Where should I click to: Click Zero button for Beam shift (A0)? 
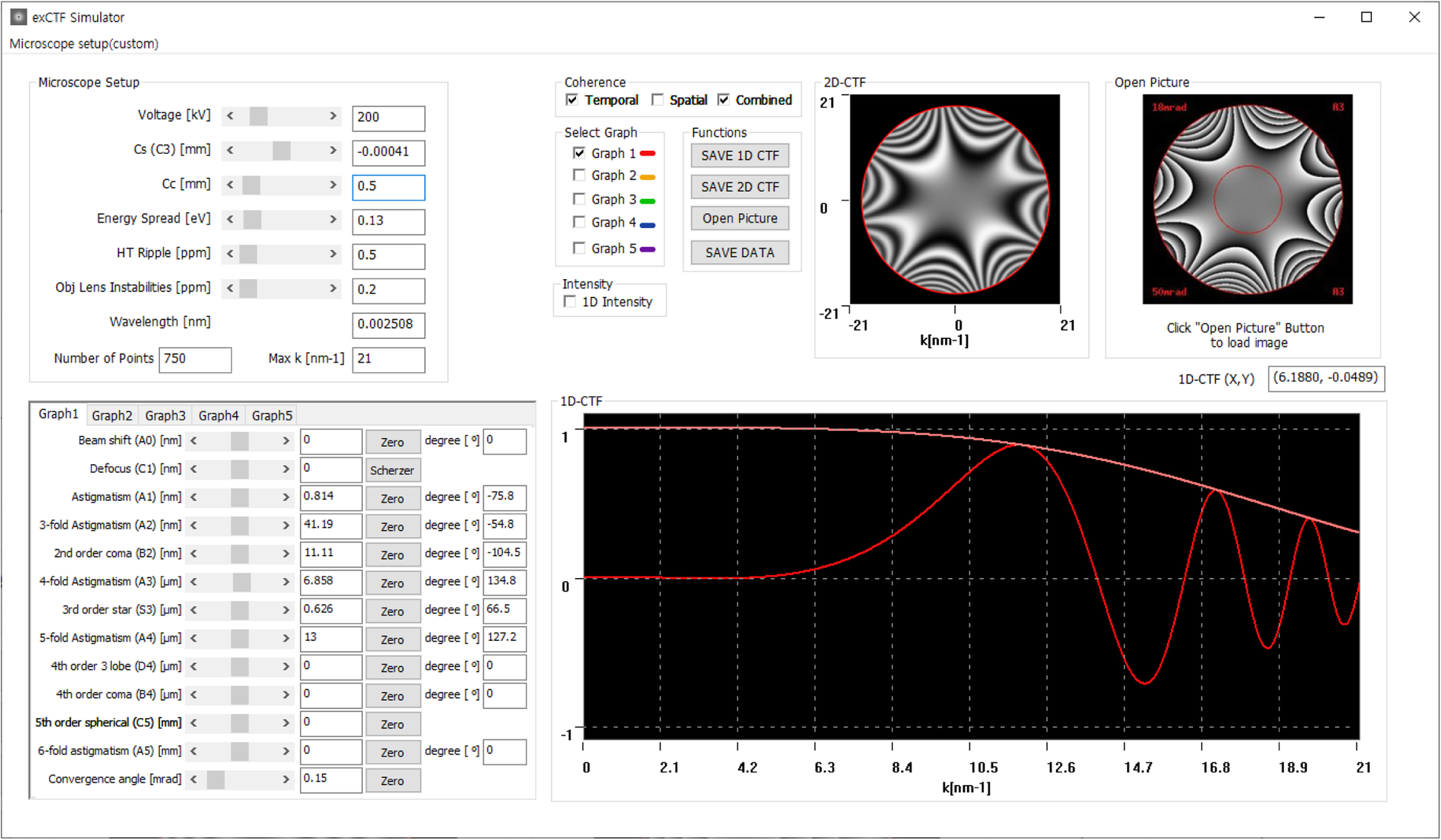point(392,442)
